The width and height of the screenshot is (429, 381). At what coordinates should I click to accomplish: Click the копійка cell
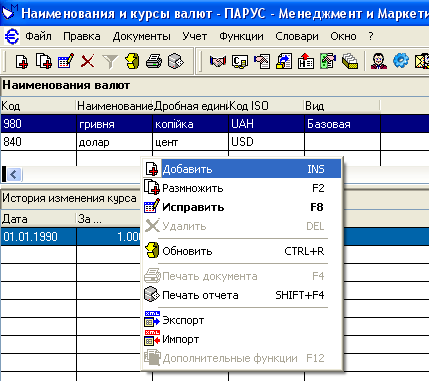(191, 124)
